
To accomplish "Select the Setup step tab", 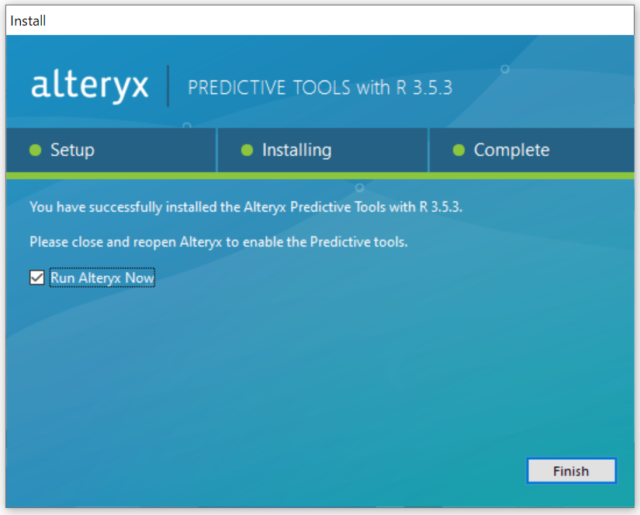I will [x=111, y=150].
